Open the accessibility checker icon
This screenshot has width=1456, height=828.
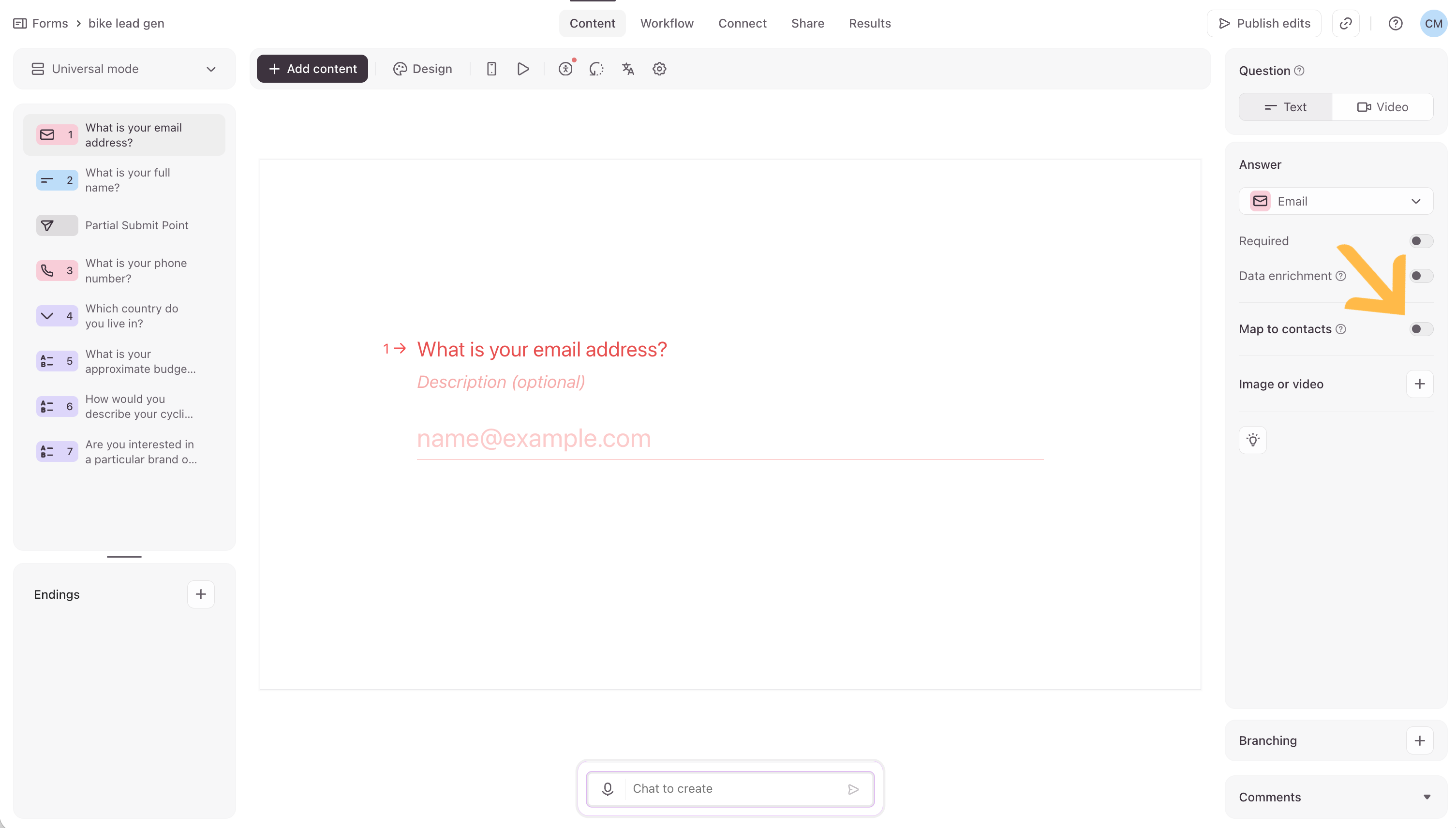pos(565,69)
